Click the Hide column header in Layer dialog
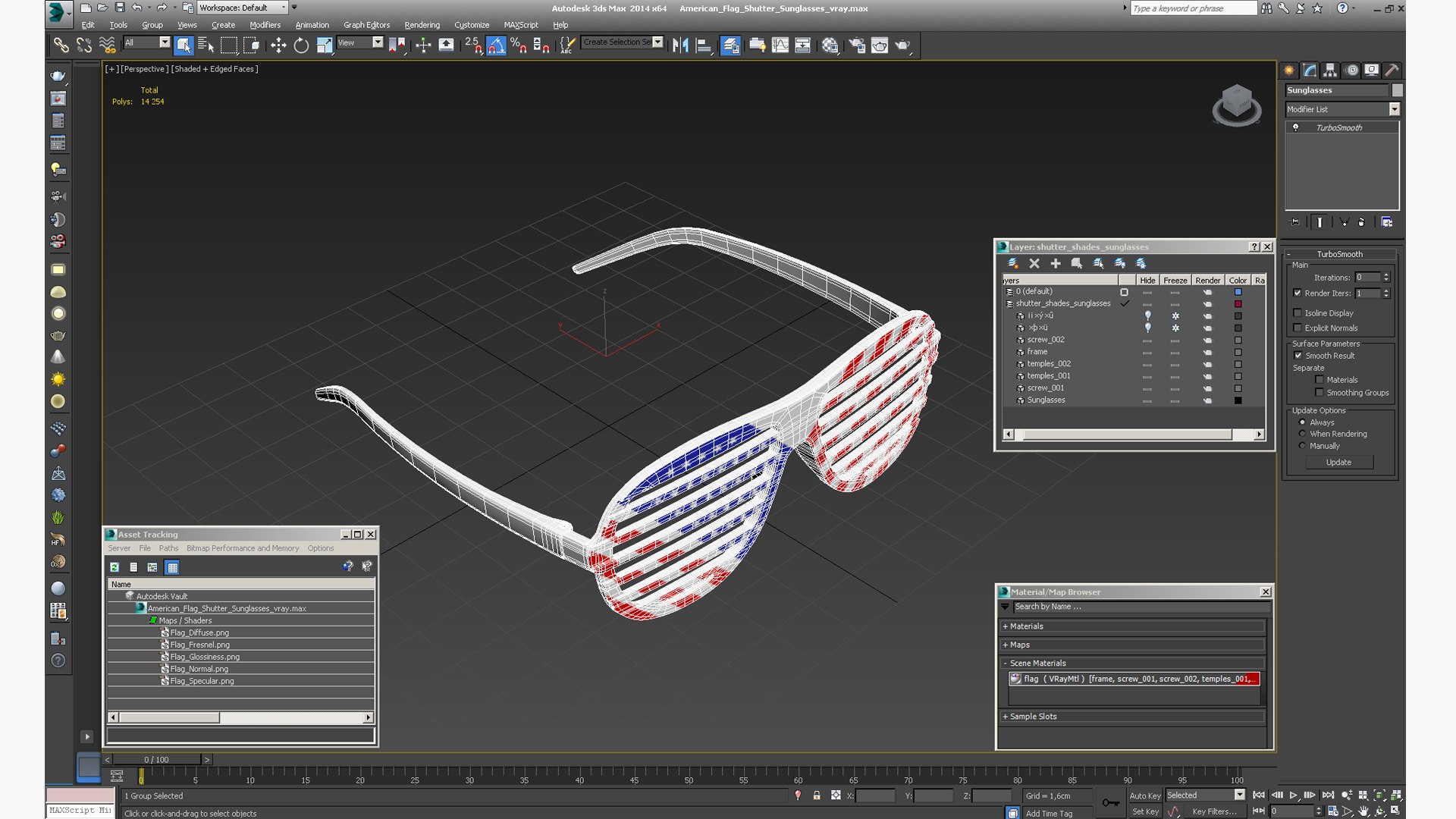1456x819 pixels. (1147, 280)
